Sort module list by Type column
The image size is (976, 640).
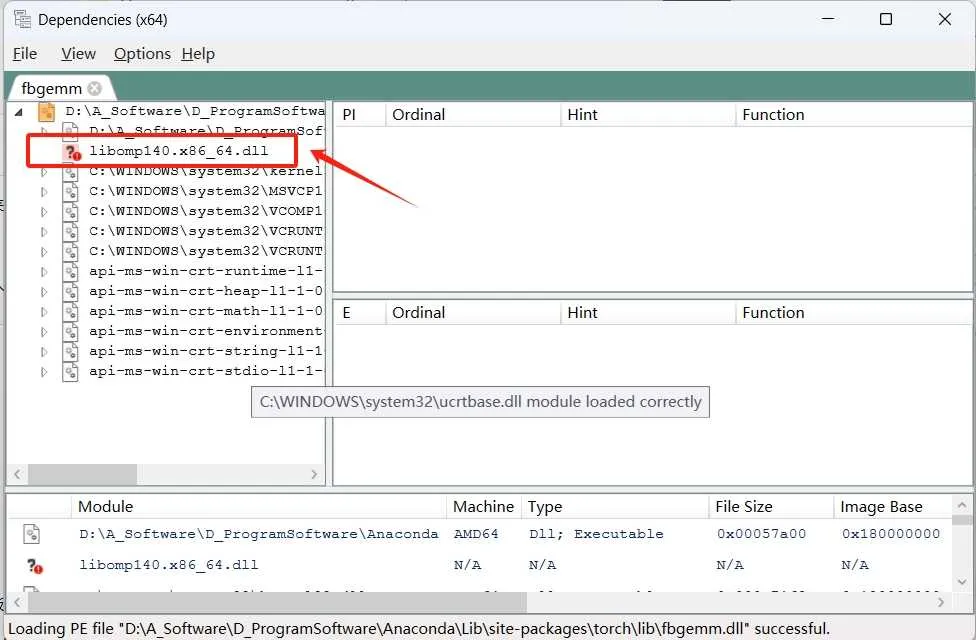615,507
